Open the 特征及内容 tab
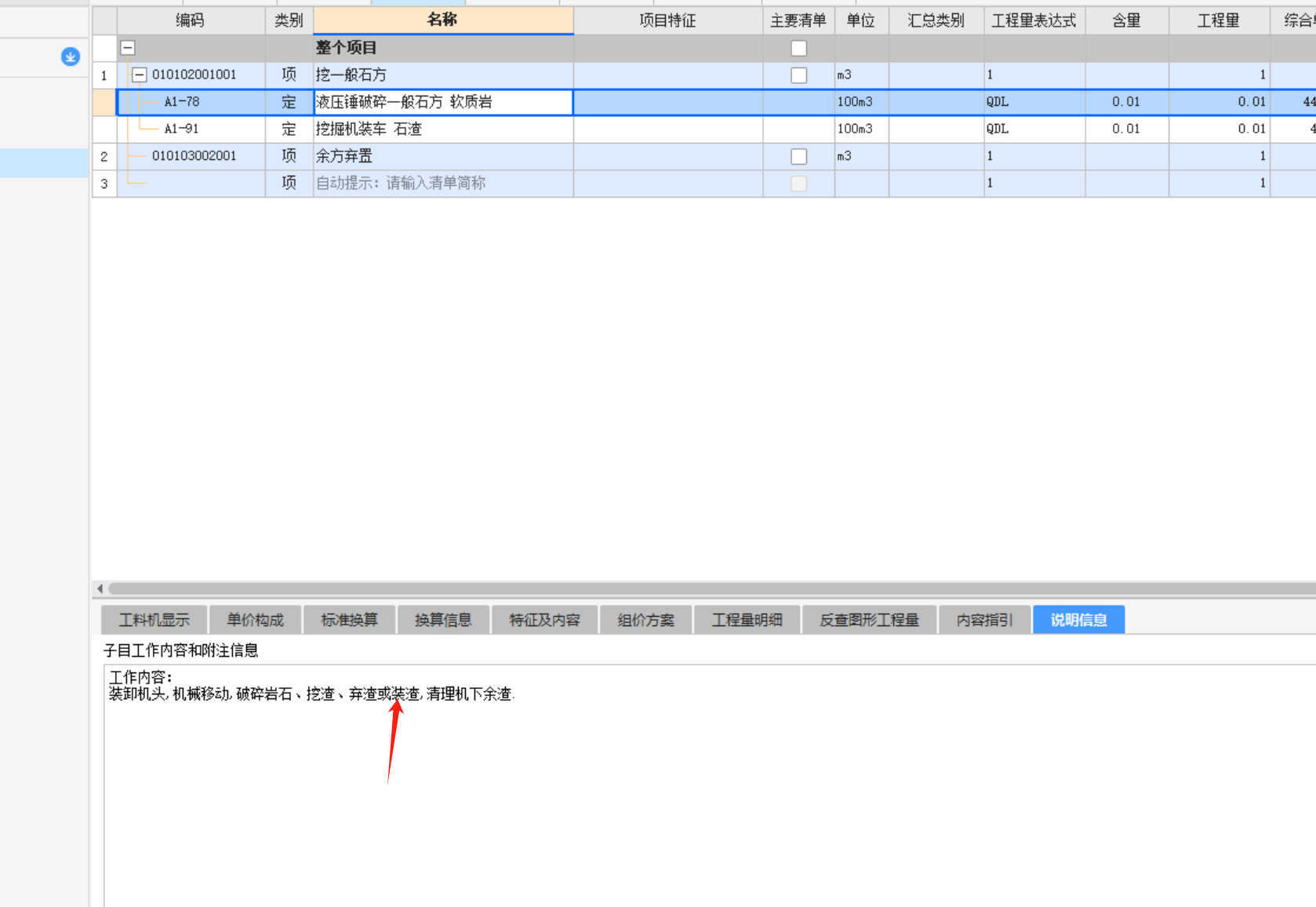This screenshot has width=1316, height=907. (544, 620)
